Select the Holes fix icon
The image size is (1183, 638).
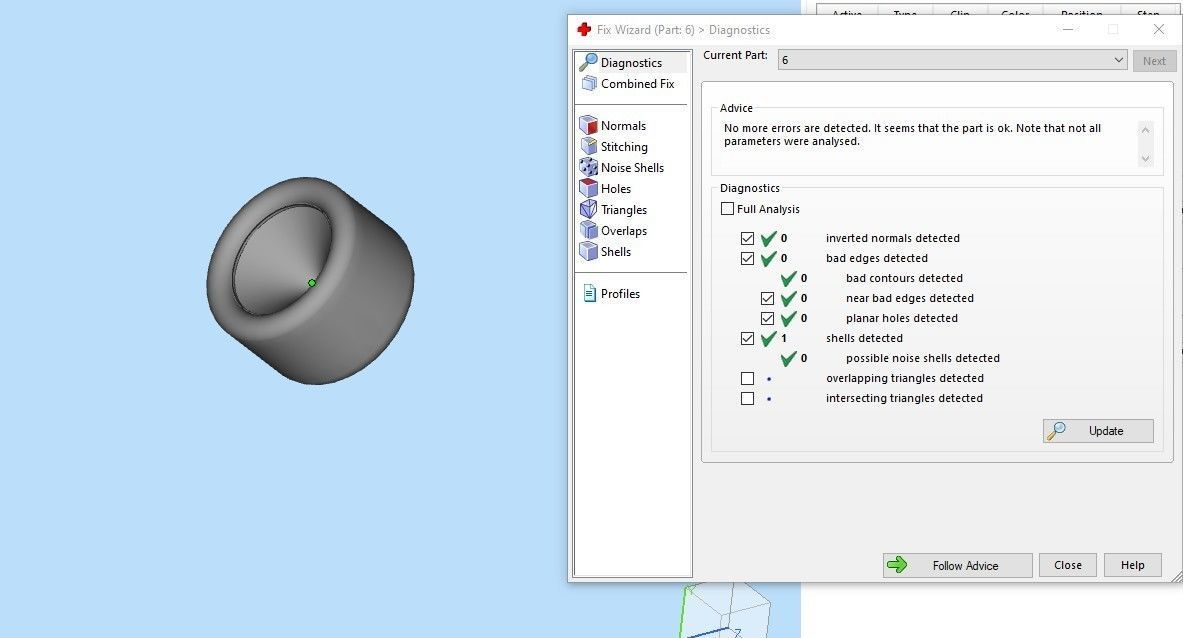pos(588,189)
